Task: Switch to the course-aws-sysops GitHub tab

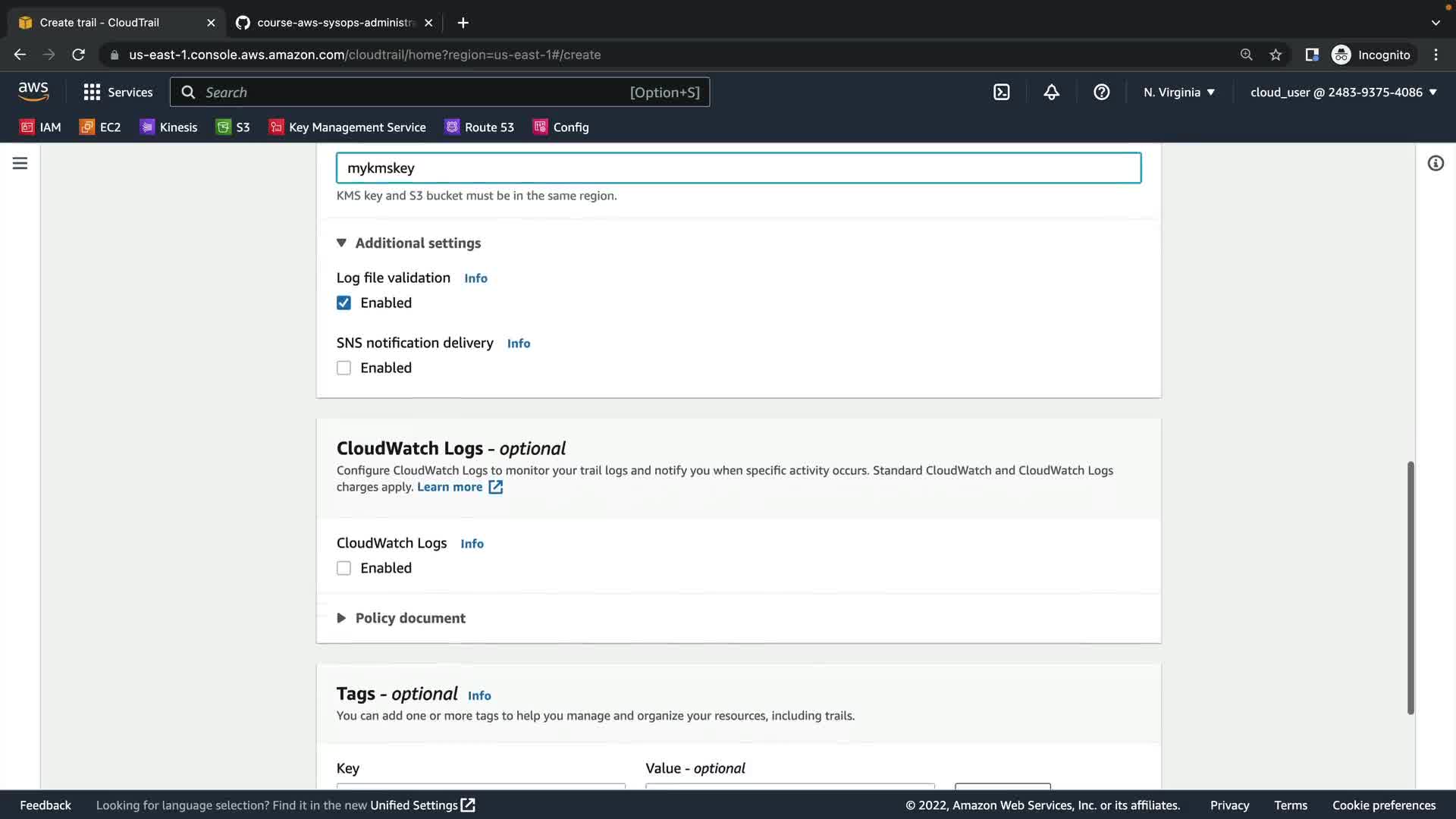Action: [x=334, y=23]
